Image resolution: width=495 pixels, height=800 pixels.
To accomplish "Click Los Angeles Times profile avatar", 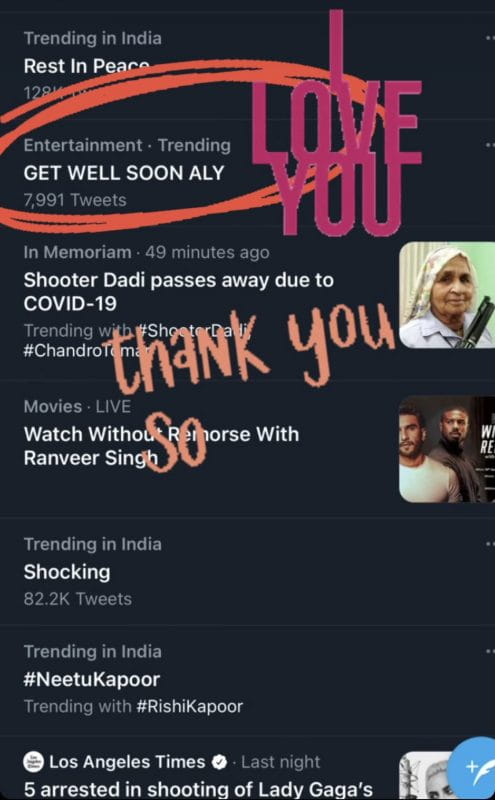I will (x=34, y=762).
